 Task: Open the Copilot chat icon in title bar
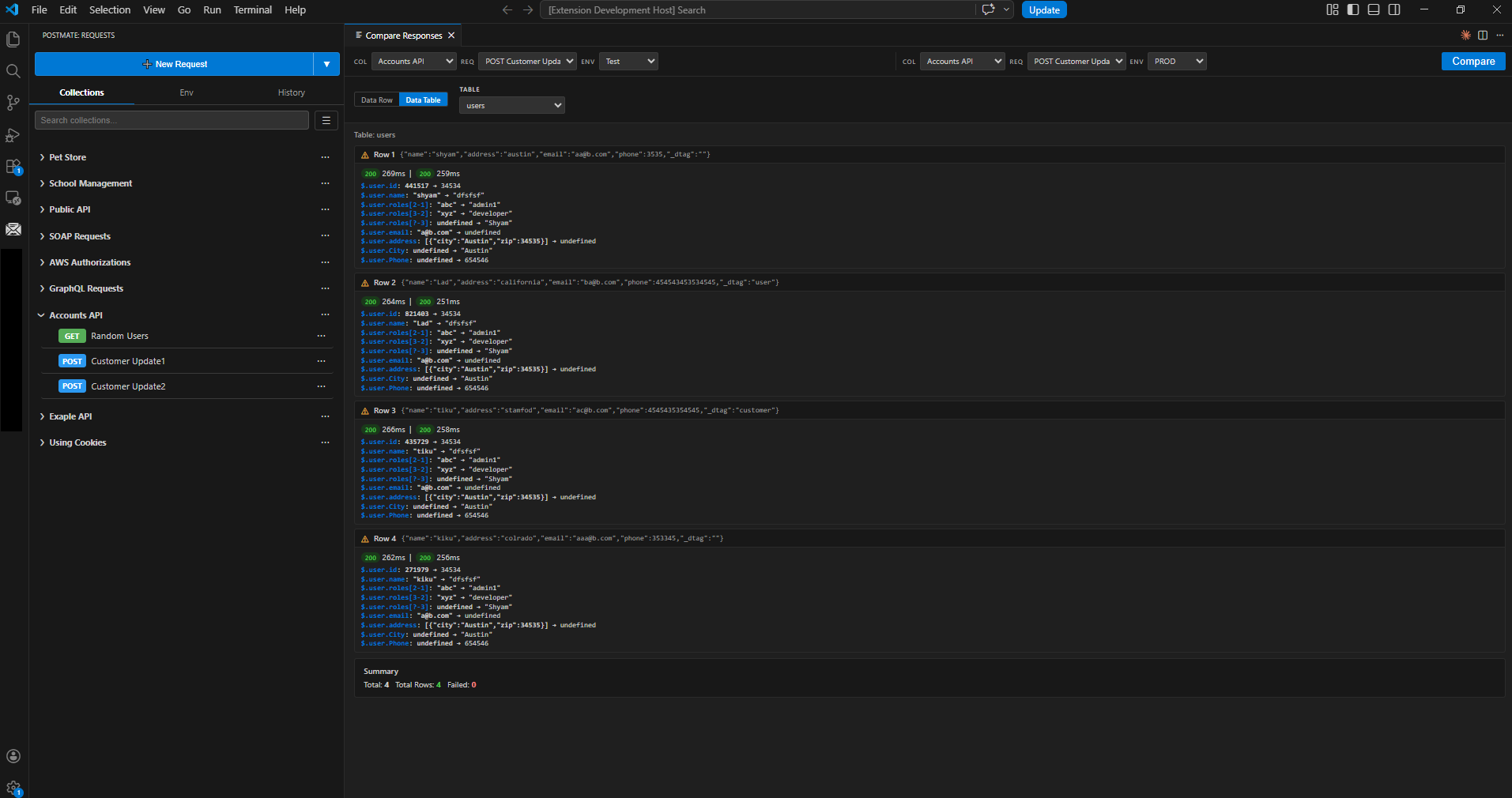(x=988, y=9)
